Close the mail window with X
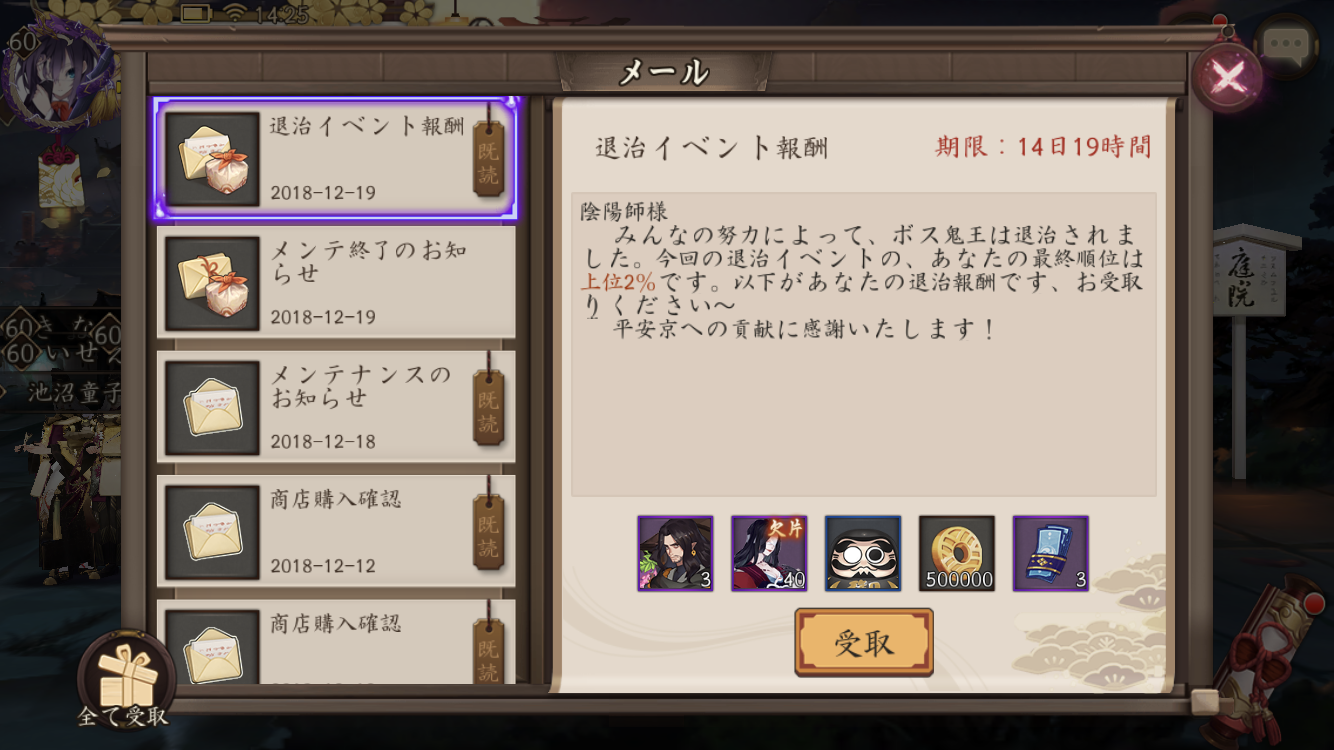1334x750 pixels. pos(1227,76)
